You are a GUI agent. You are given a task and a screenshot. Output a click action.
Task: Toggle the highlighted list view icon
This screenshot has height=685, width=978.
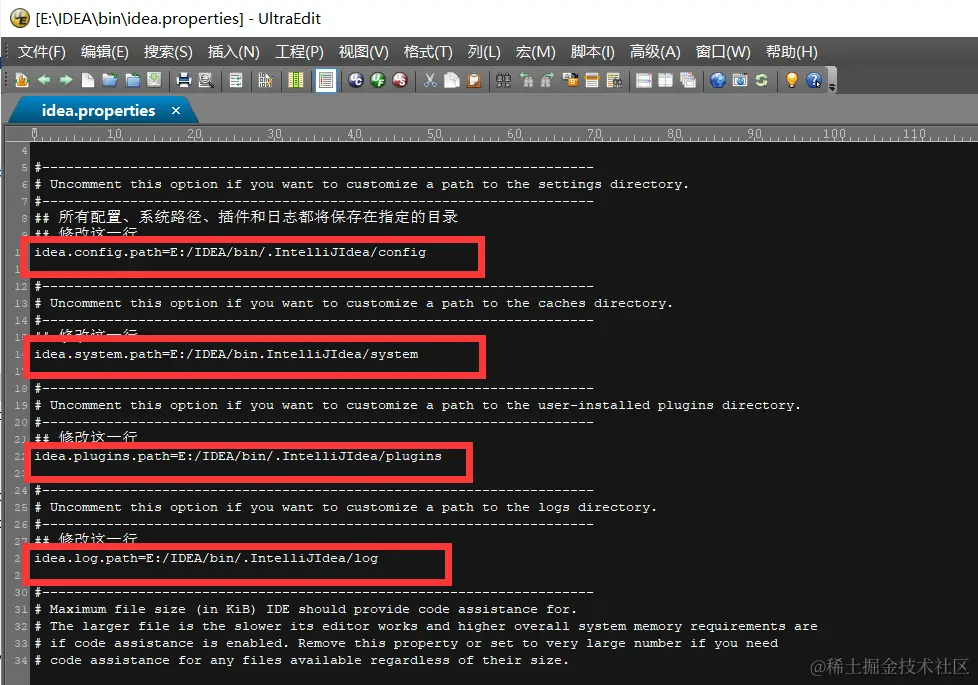tap(326, 80)
